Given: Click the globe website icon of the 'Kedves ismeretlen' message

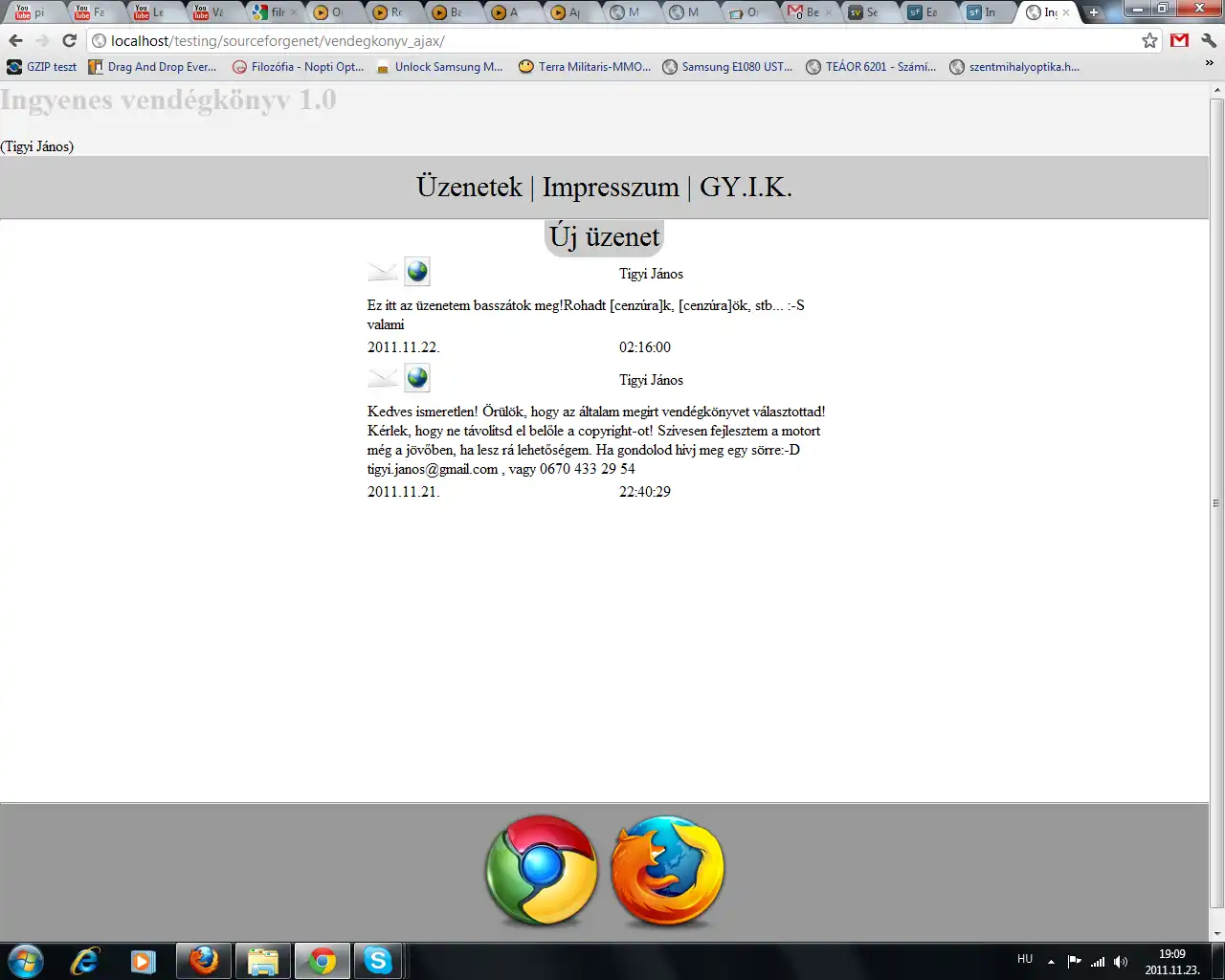Looking at the screenshot, I should pyautogui.click(x=417, y=378).
